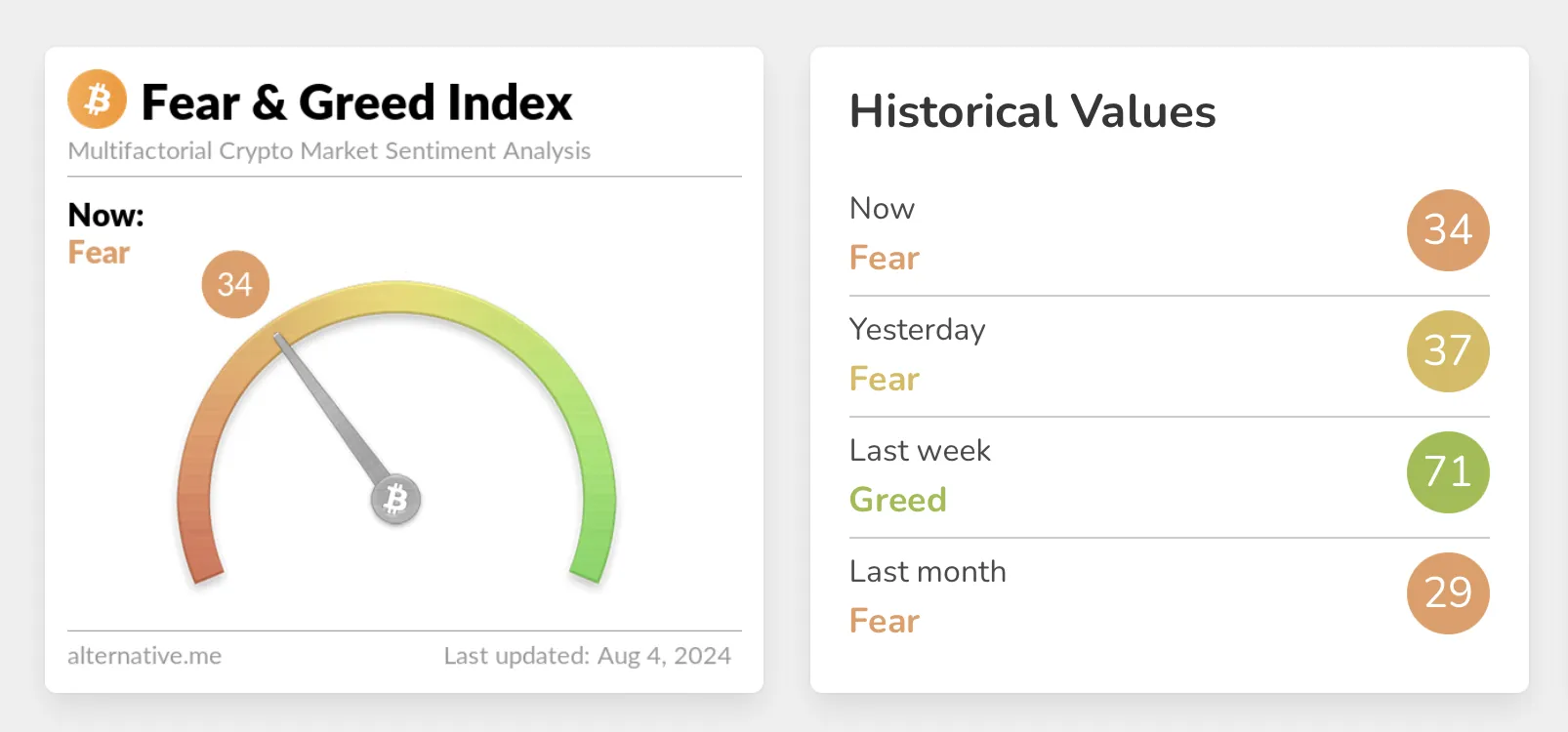This screenshot has height=732, width=1568.
Task: Click the orange Bitcoin logo icon
Action: coord(97,99)
